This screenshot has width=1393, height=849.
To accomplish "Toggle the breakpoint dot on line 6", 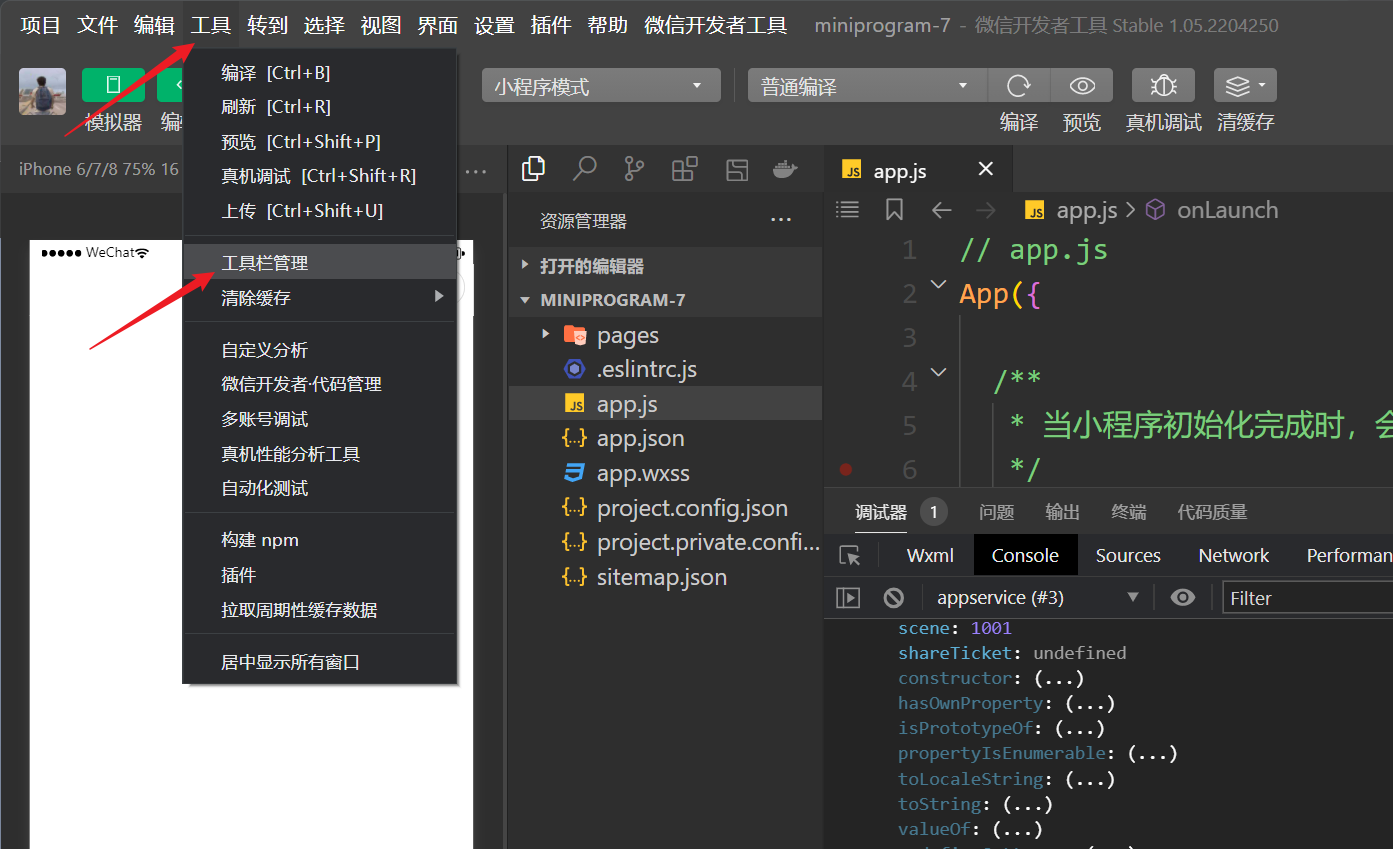I will pyautogui.click(x=846, y=469).
